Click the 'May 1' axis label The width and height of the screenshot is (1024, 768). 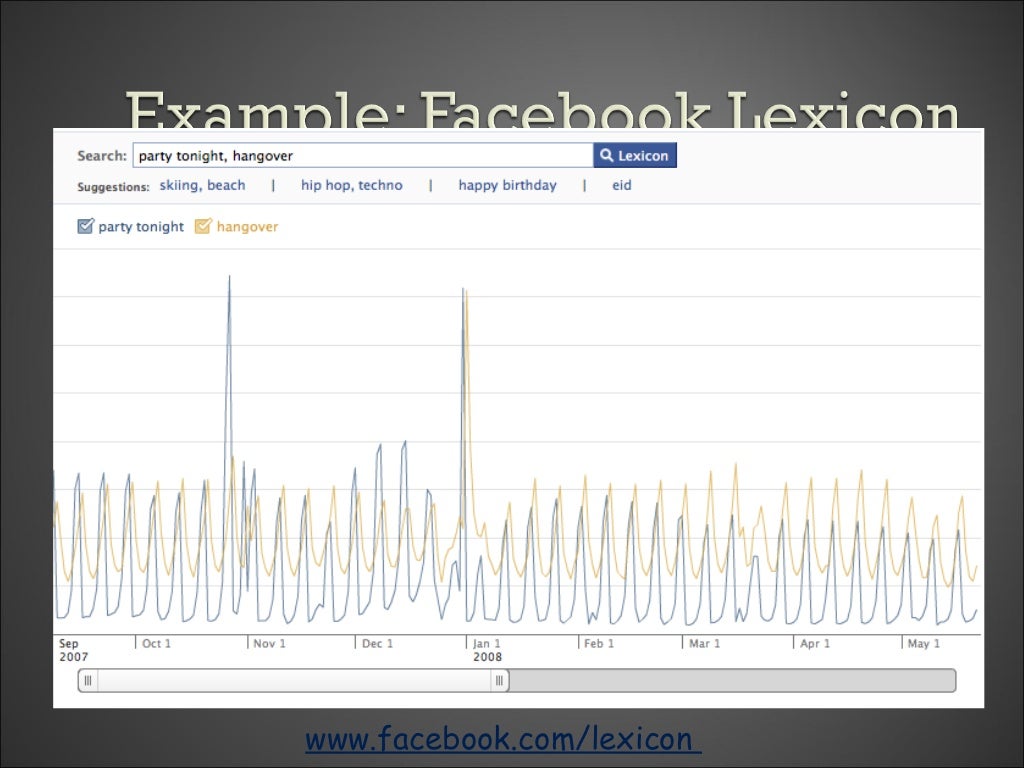coord(923,644)
